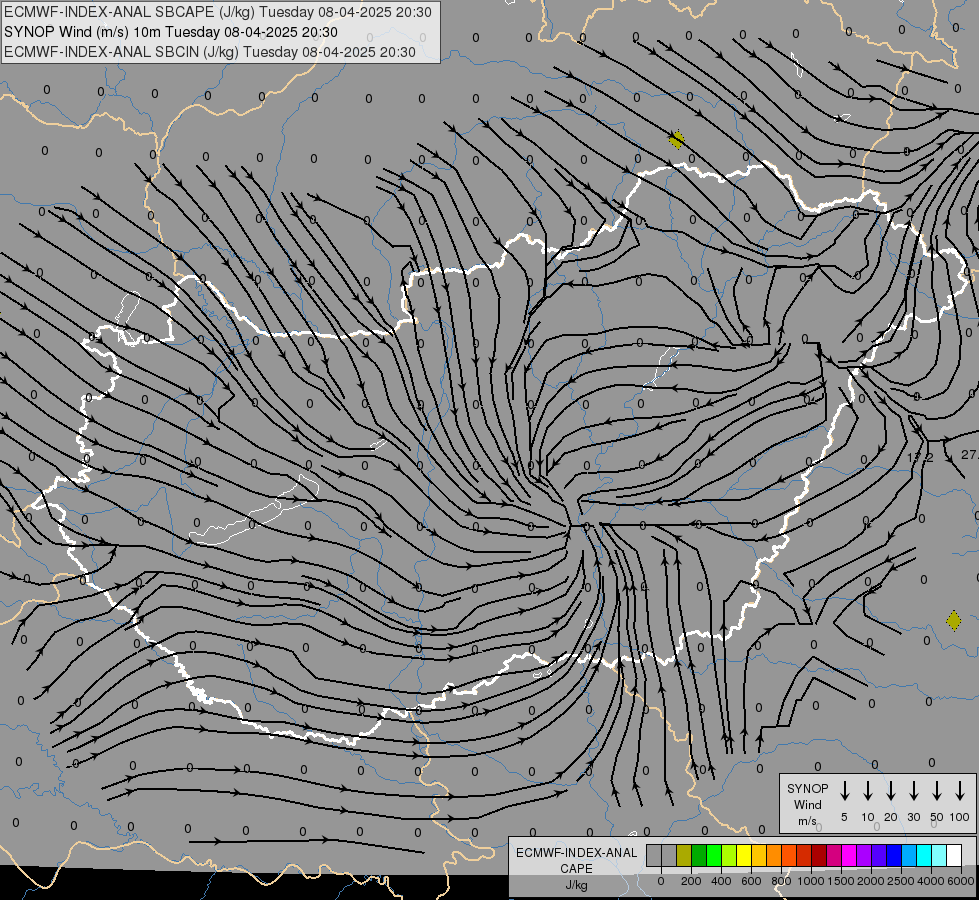Click the '2000' tick on CAPE scale

(871, 881)
